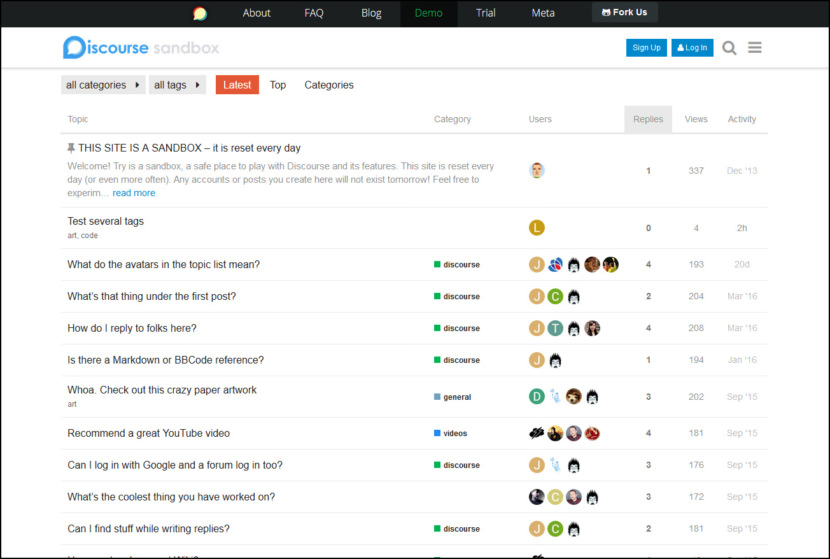This screenshot has height=559, width=830.
Task: Click the green 'C' avatar on first post topic
Action: tap(555, 297)
